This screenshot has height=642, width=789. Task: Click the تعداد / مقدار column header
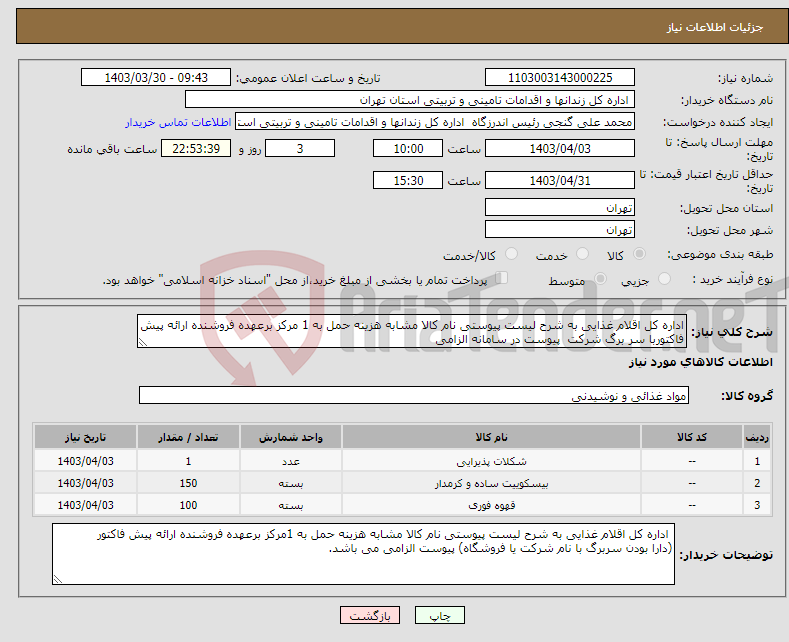pyautogui.click(x=188, y=437)
